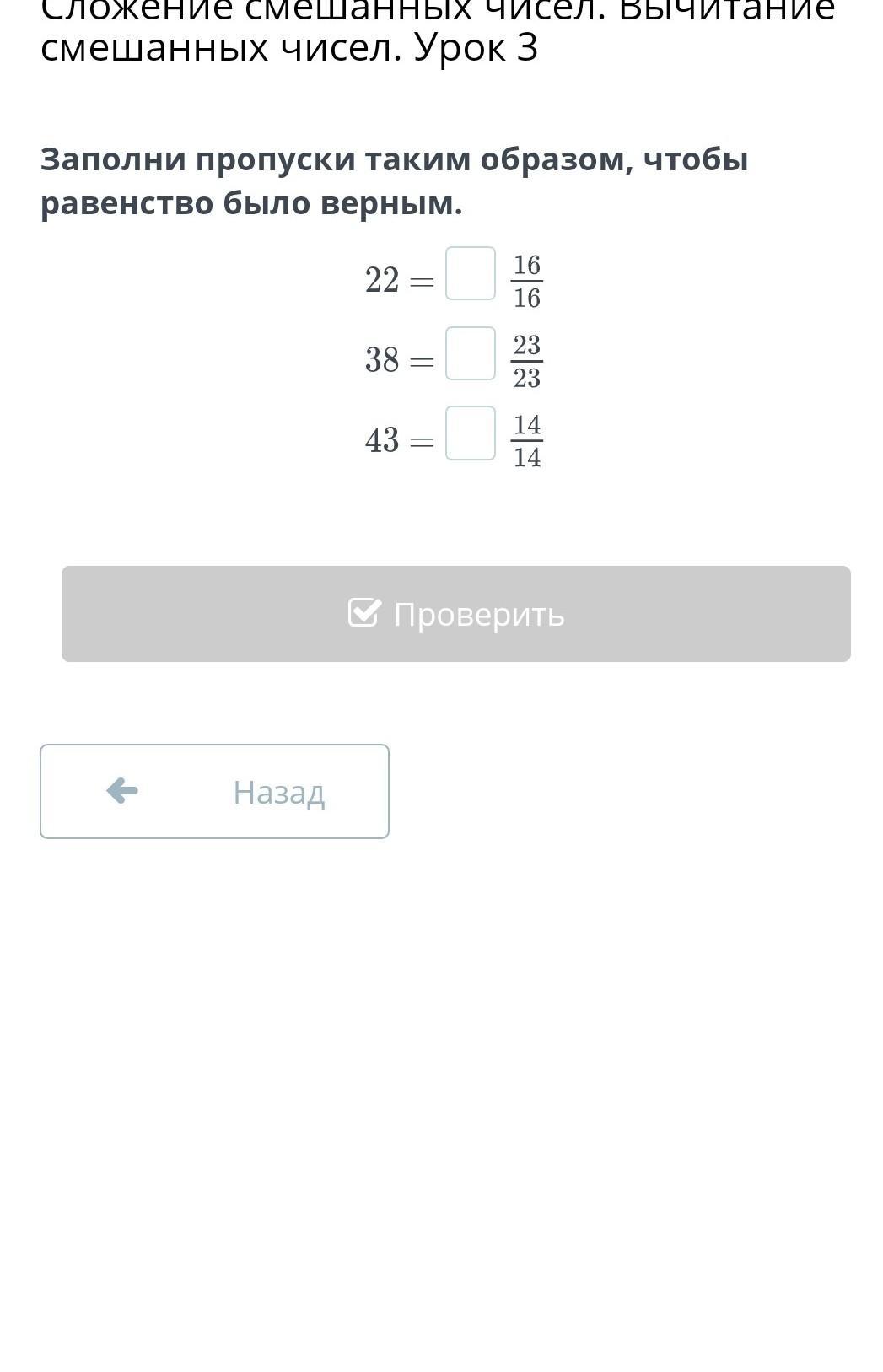Click the lesson title 'Урок 3' heading
Image resolution: width=883 pixels, height=1372 pixels.
[x=476, y=47]
